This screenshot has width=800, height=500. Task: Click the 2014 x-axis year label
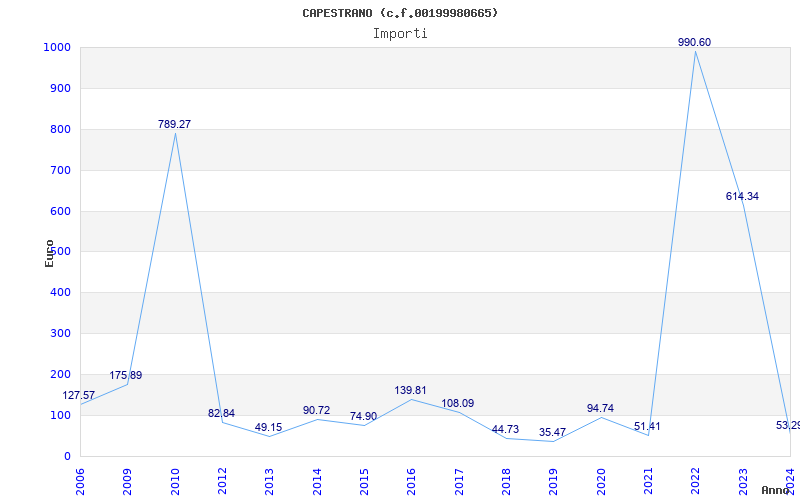click(x=317, y=482)
